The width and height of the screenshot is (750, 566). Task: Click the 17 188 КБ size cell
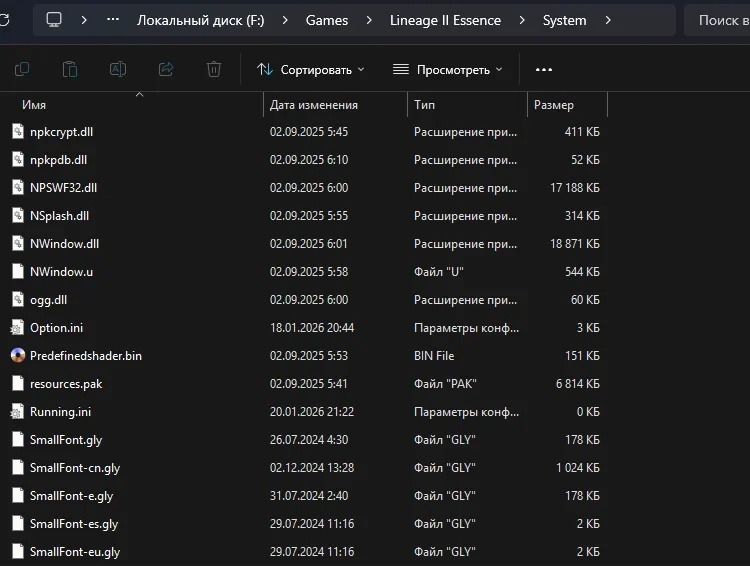click(575, 188)
